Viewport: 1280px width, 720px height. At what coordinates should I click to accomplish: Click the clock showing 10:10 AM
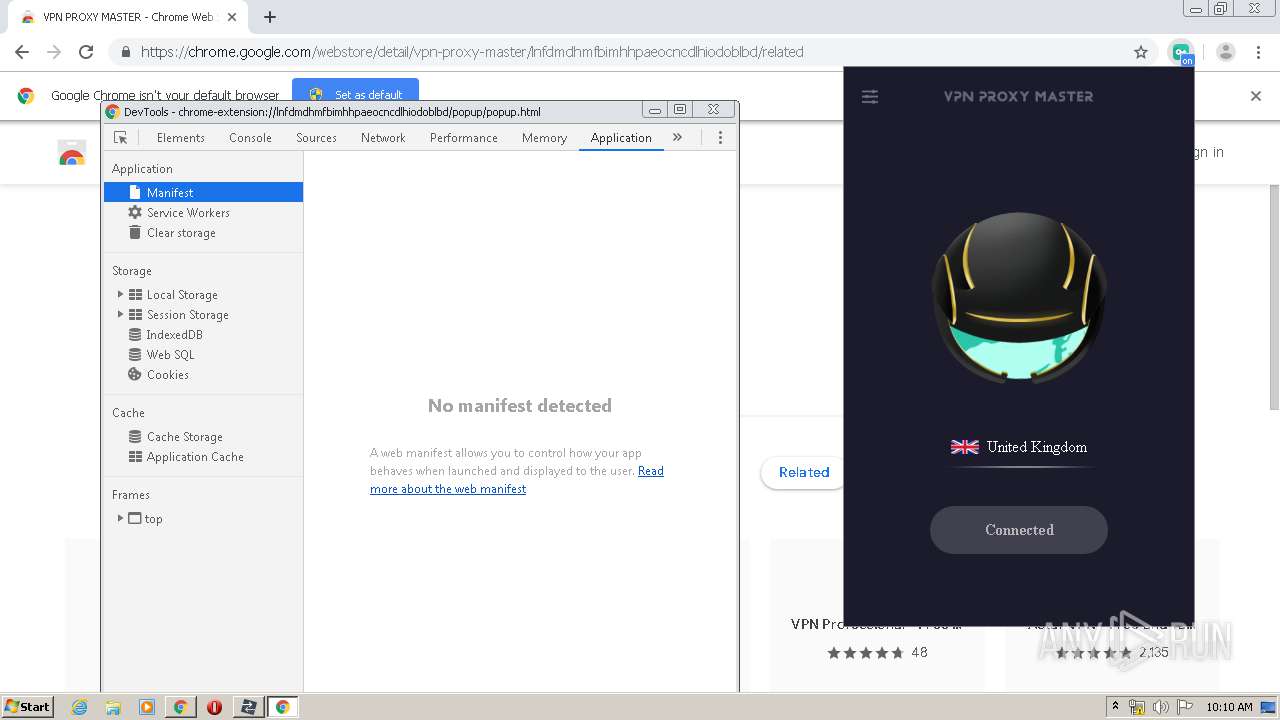pos(1229,707)
